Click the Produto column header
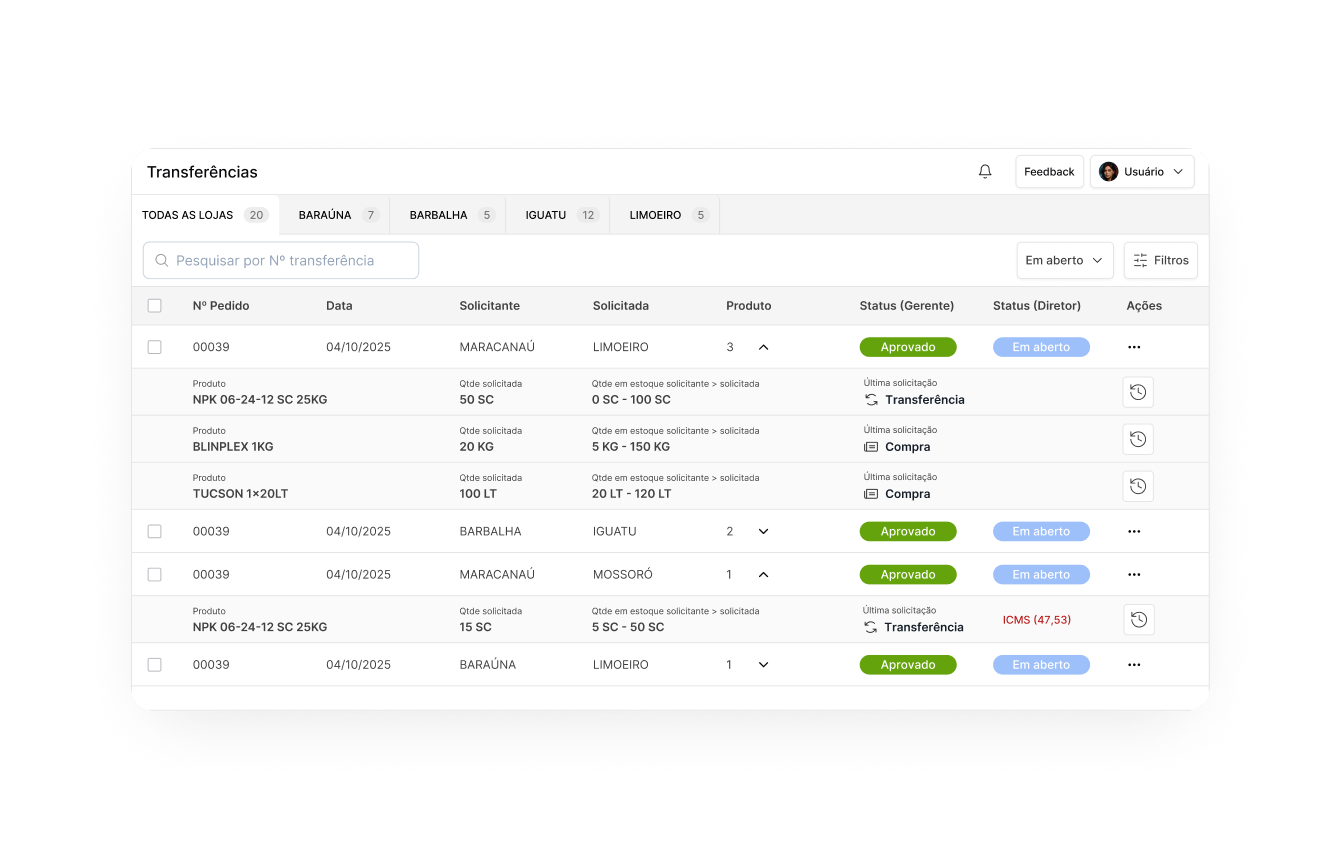 click(x=749, y=306)
